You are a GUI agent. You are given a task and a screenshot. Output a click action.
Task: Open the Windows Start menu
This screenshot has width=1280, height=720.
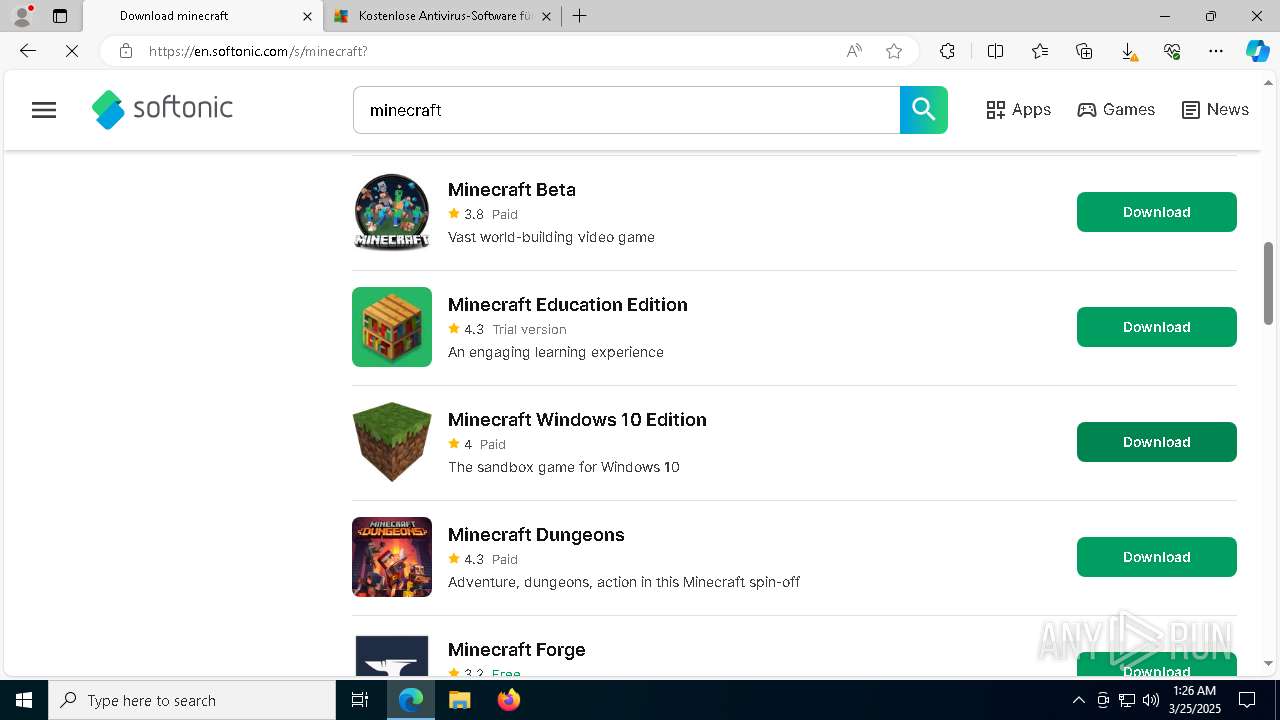click(x=24, y=700)
